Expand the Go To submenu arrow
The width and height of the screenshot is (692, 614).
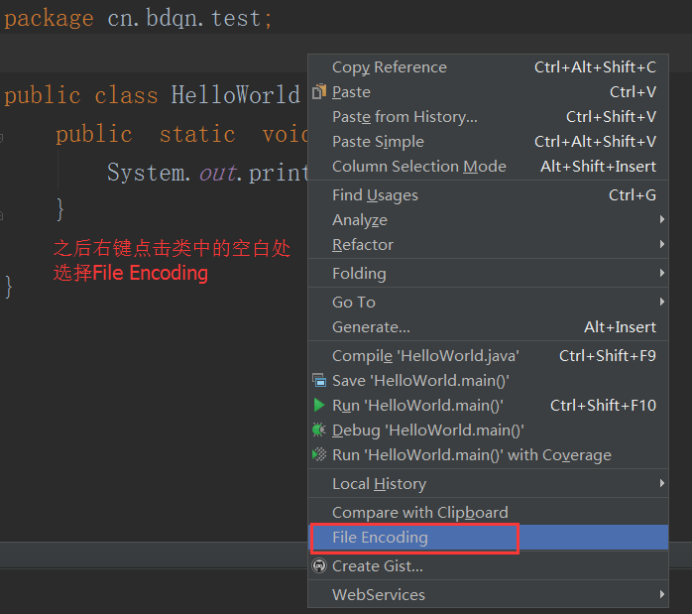click(x=662, y=302)
